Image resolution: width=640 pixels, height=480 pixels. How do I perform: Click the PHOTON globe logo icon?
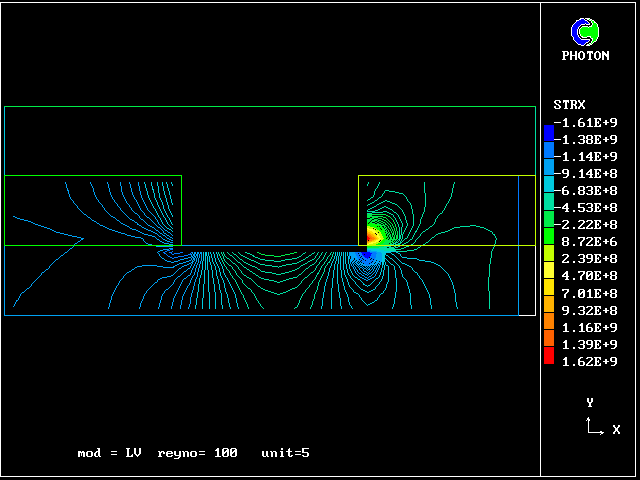point(584,32)
